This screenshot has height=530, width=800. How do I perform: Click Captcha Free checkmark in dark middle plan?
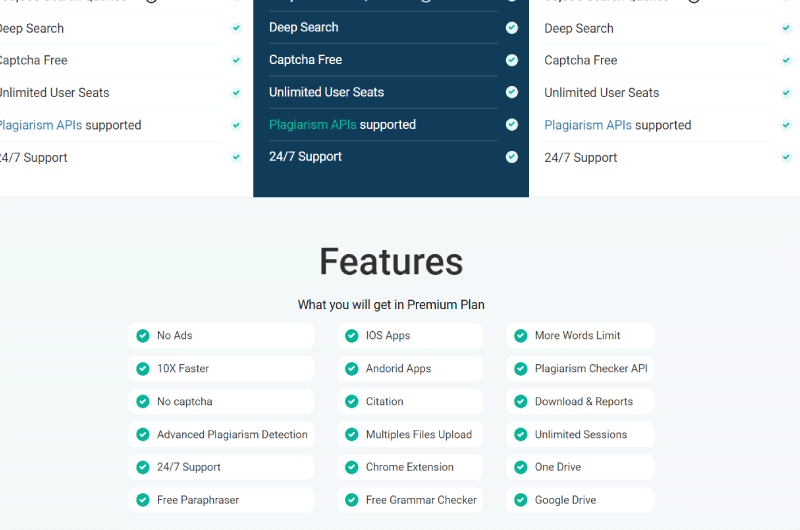tap(512, 60)
